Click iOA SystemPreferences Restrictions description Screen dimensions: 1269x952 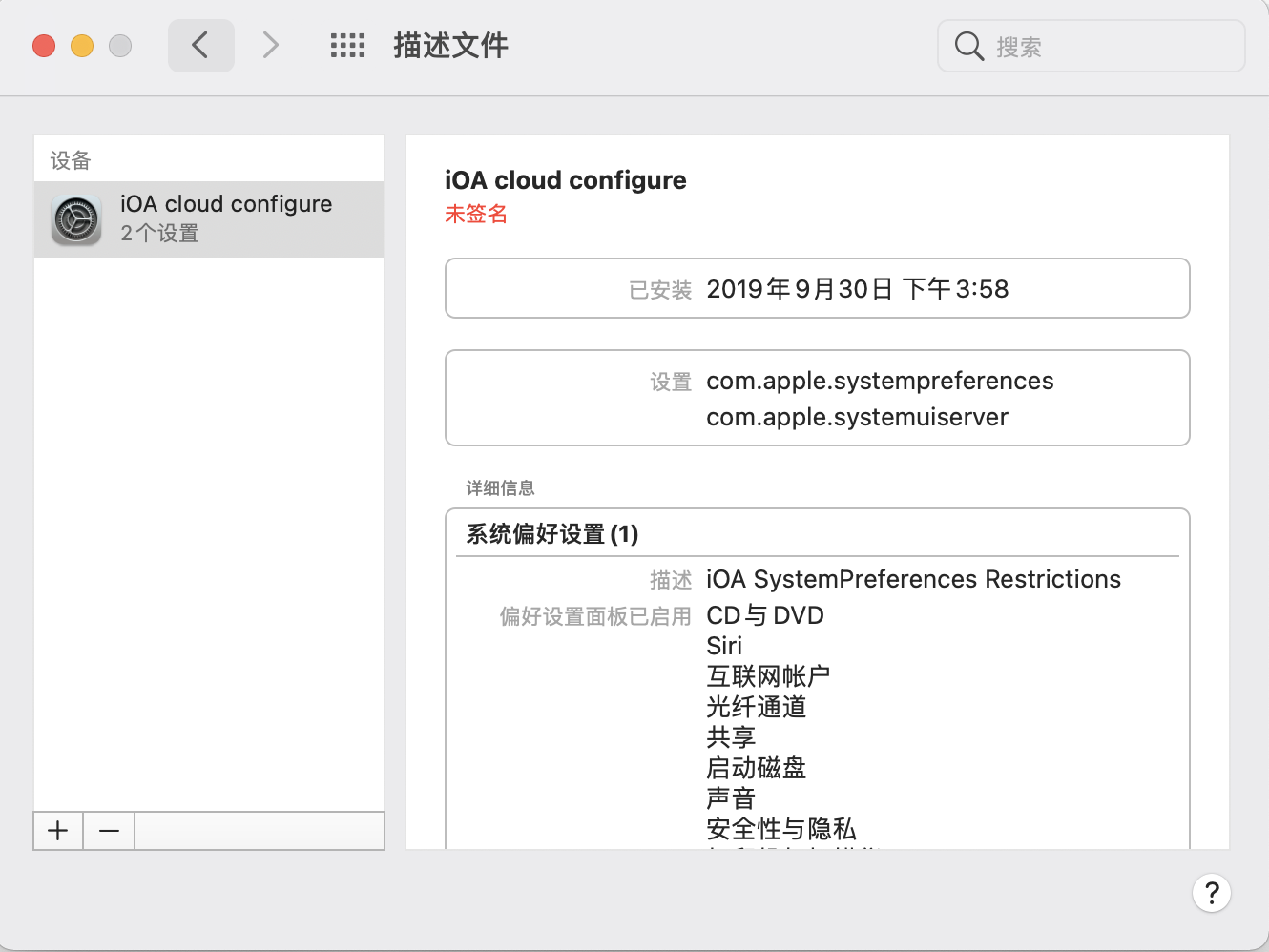(x=913, y=579)
